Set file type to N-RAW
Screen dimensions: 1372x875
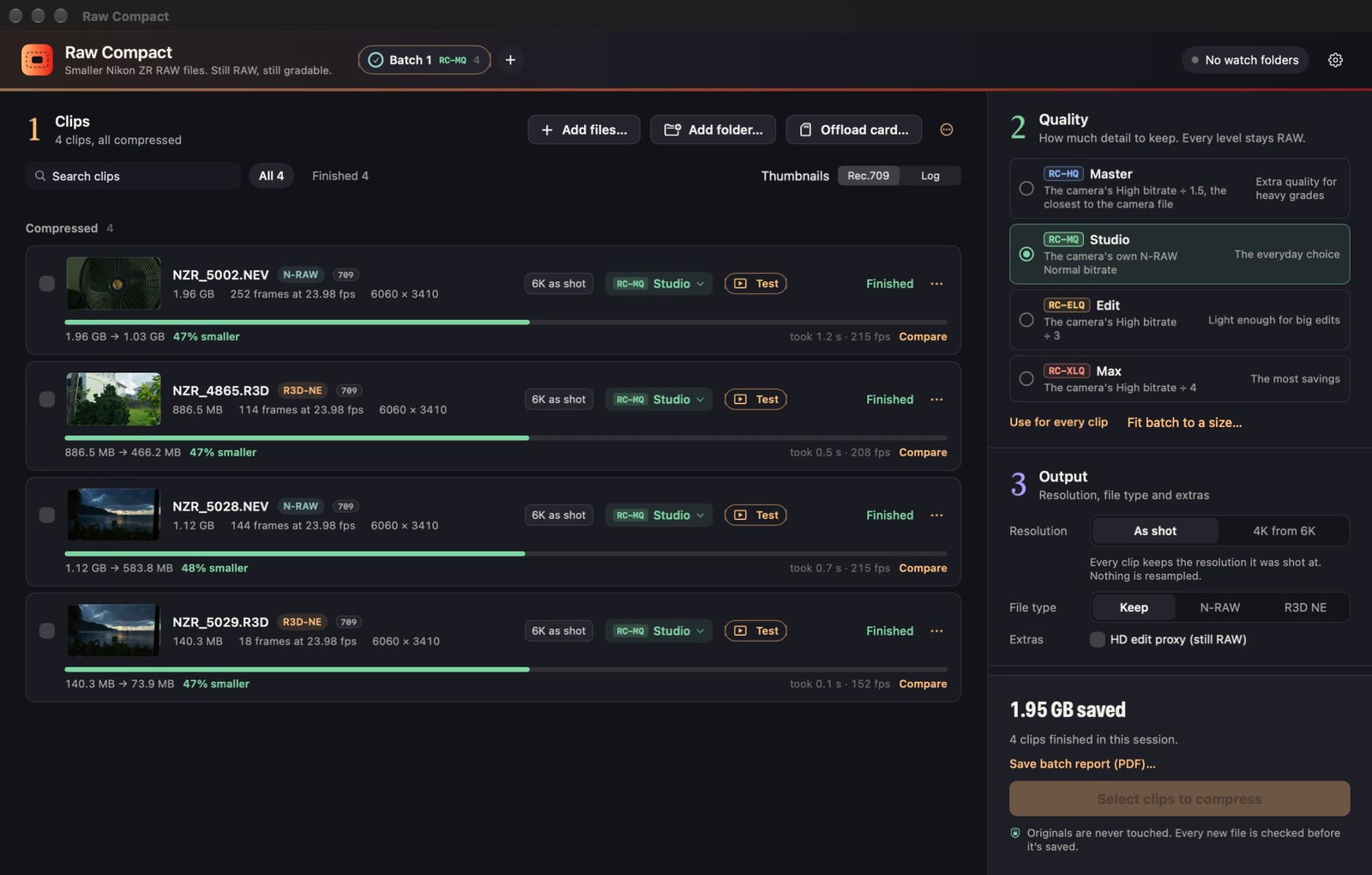(x=1219, y=607)
